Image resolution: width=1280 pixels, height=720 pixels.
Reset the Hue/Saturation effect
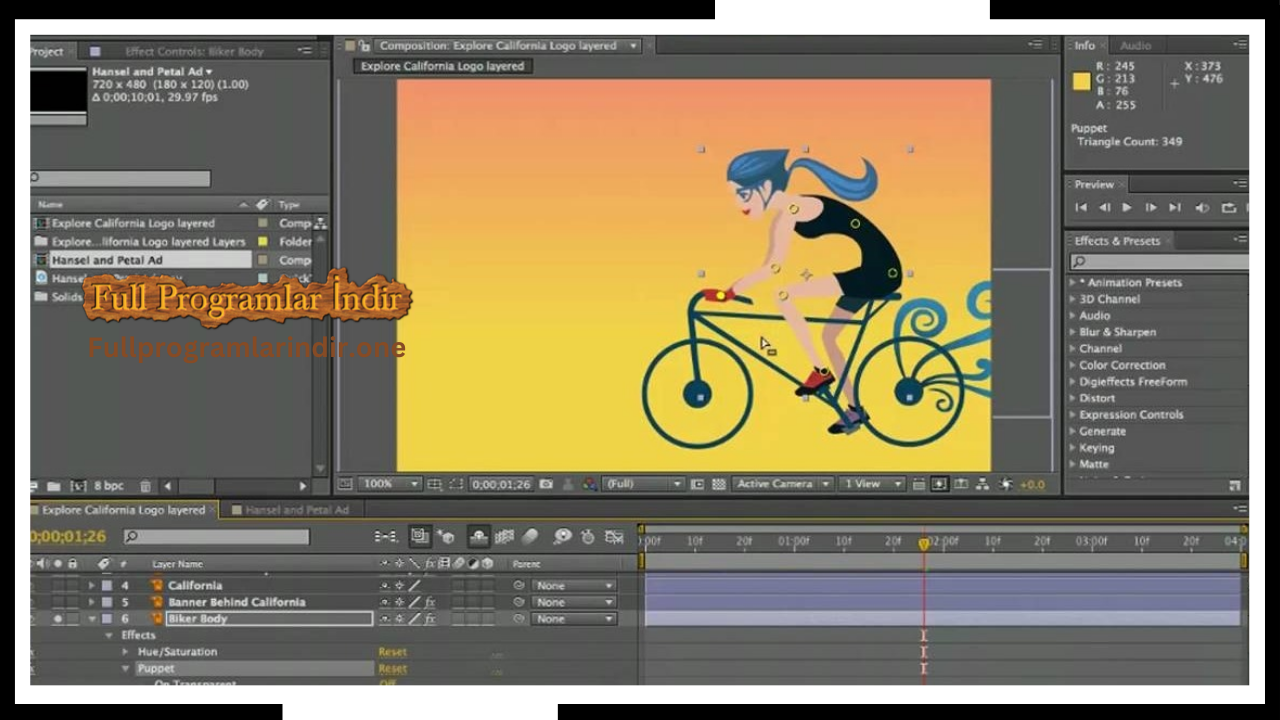[392, 652]
